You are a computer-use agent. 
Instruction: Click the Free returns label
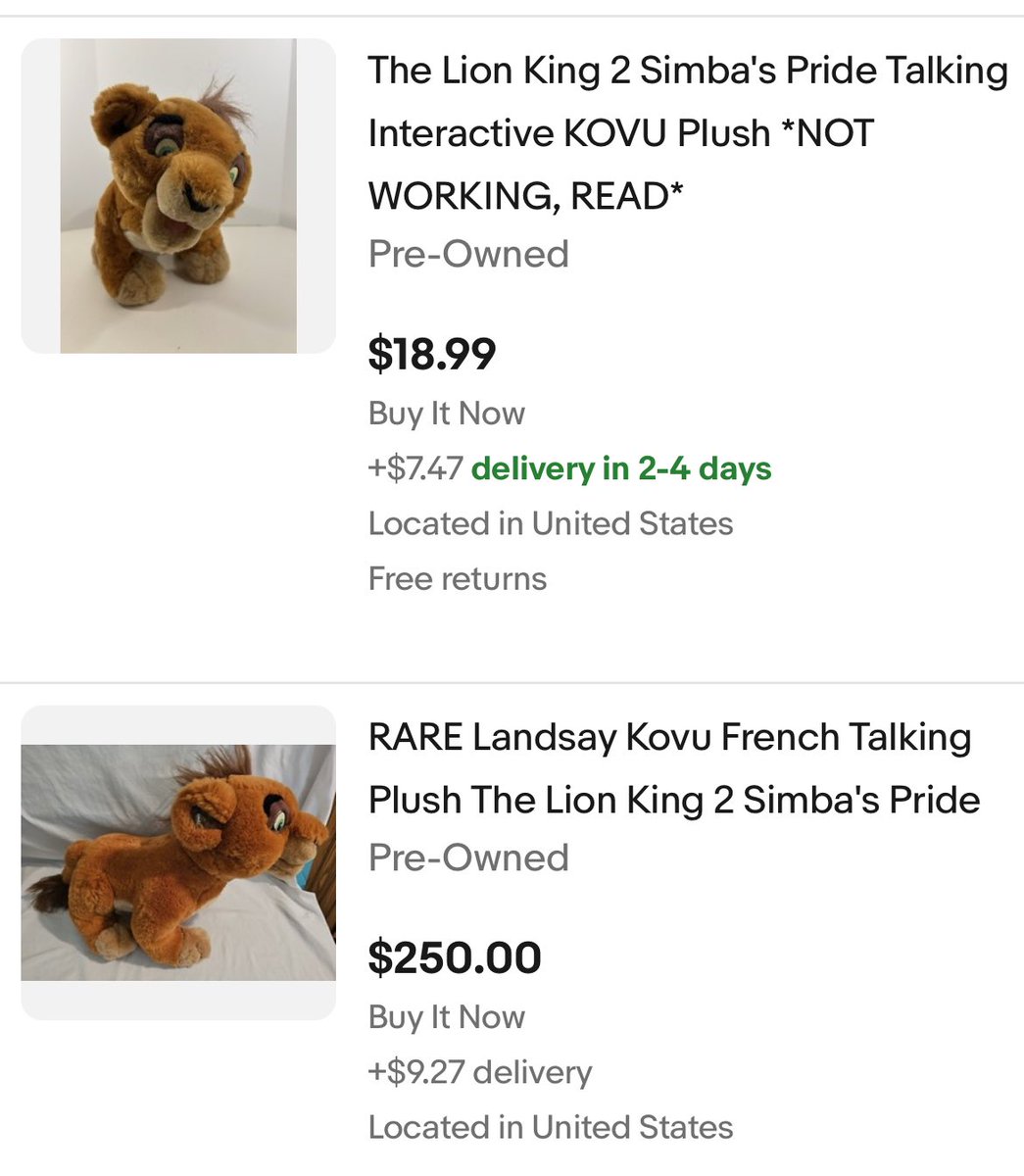point(458,578)
